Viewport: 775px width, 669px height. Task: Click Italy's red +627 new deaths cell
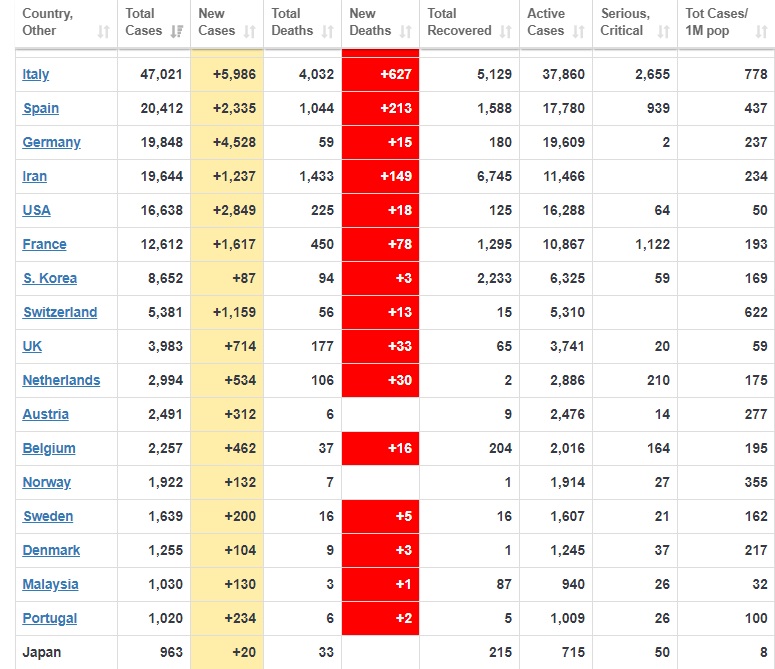click(380, 74)
